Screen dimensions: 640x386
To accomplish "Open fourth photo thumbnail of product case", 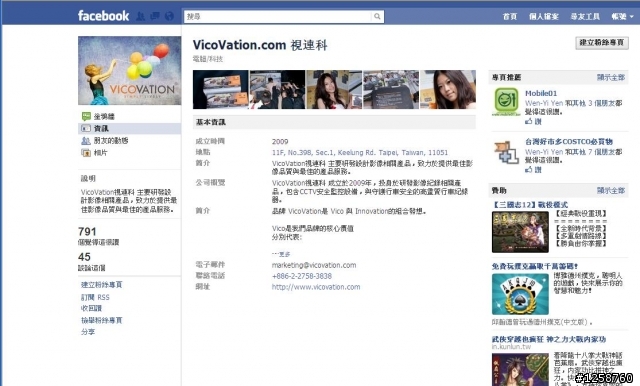I will (x=391, y=89).
